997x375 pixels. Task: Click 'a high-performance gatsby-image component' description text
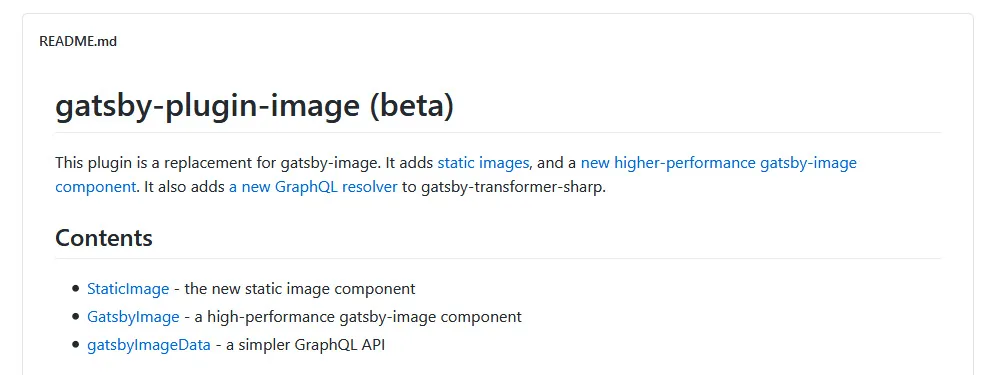358,317
